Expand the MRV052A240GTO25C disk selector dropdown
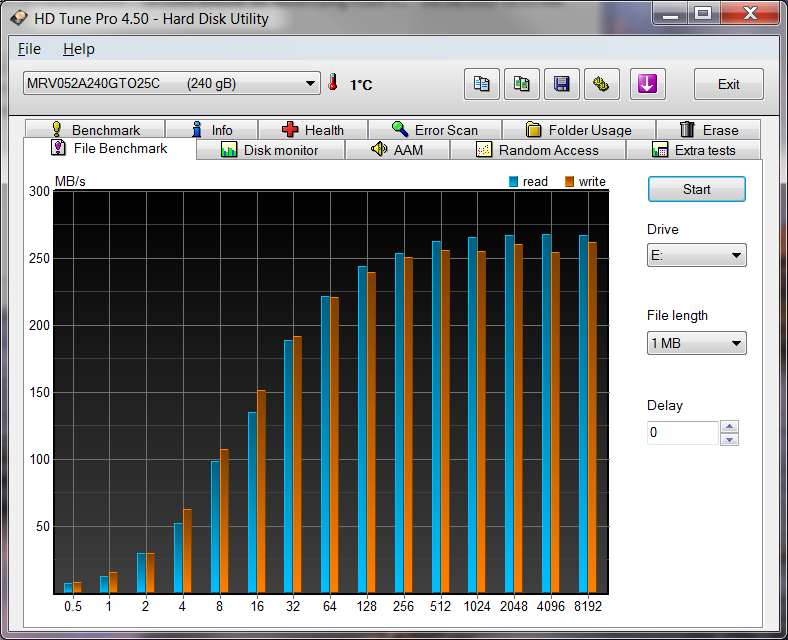This screenshot has height=640, width=788. pos(310,84)
